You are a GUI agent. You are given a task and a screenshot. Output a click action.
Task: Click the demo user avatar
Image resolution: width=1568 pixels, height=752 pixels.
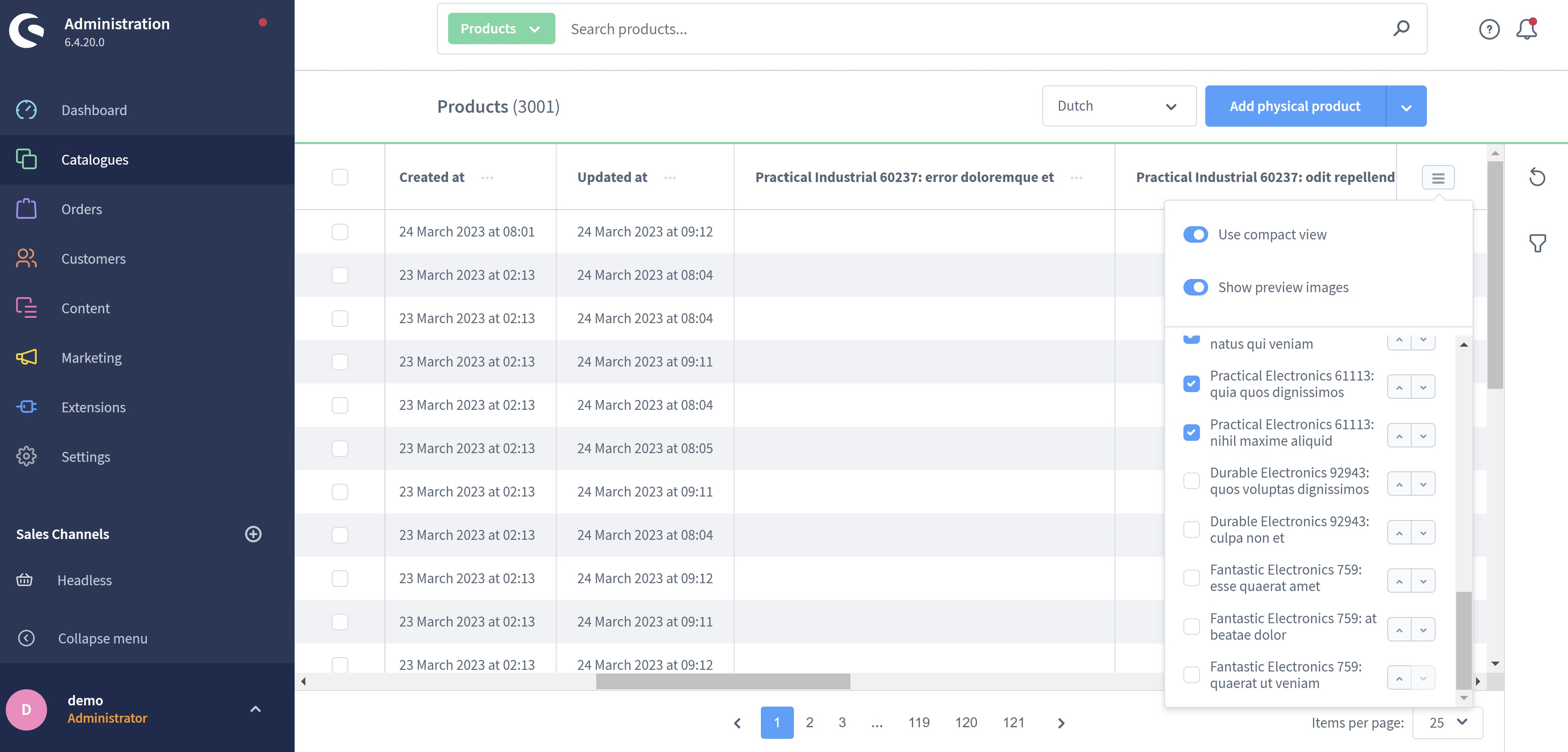(x=27, y=709)
